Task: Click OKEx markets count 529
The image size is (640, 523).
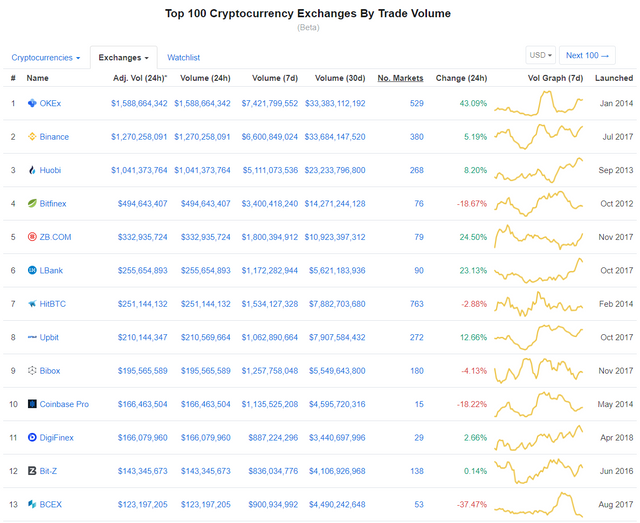Action: (x=416, y=103)
